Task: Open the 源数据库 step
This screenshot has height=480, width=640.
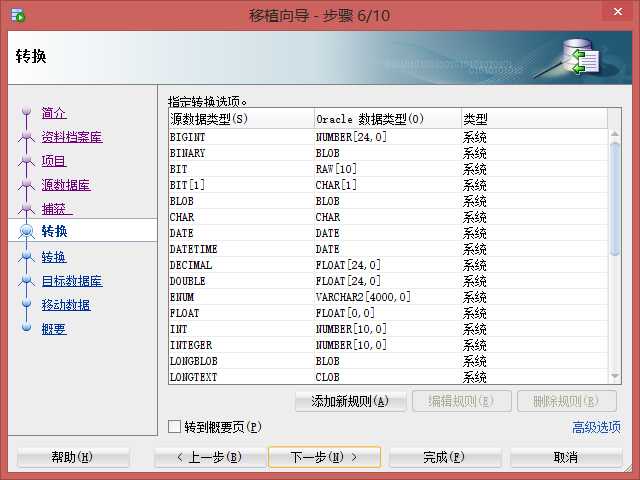Action: [66, 185]
